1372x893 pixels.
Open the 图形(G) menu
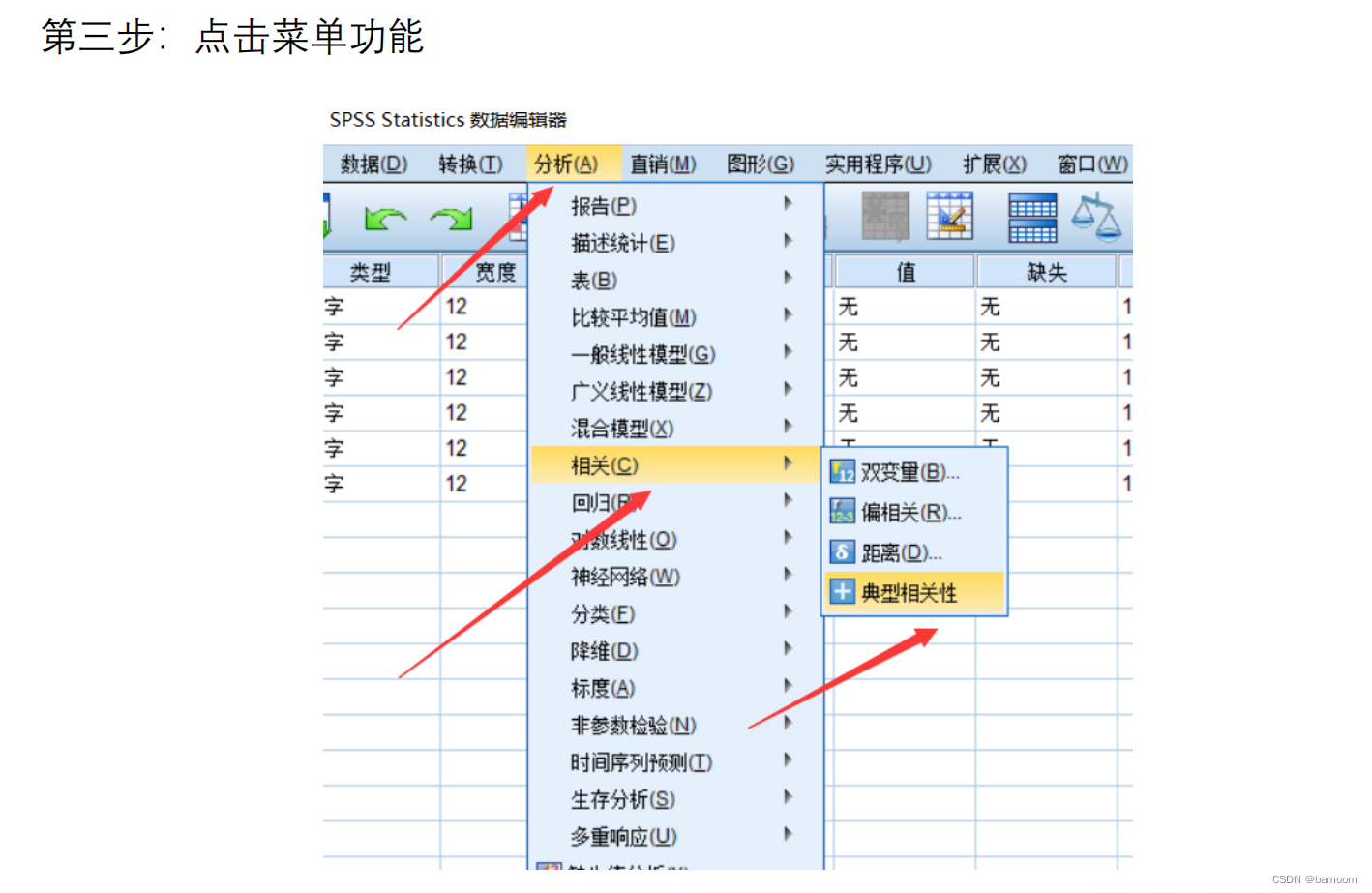pos(761,164)
